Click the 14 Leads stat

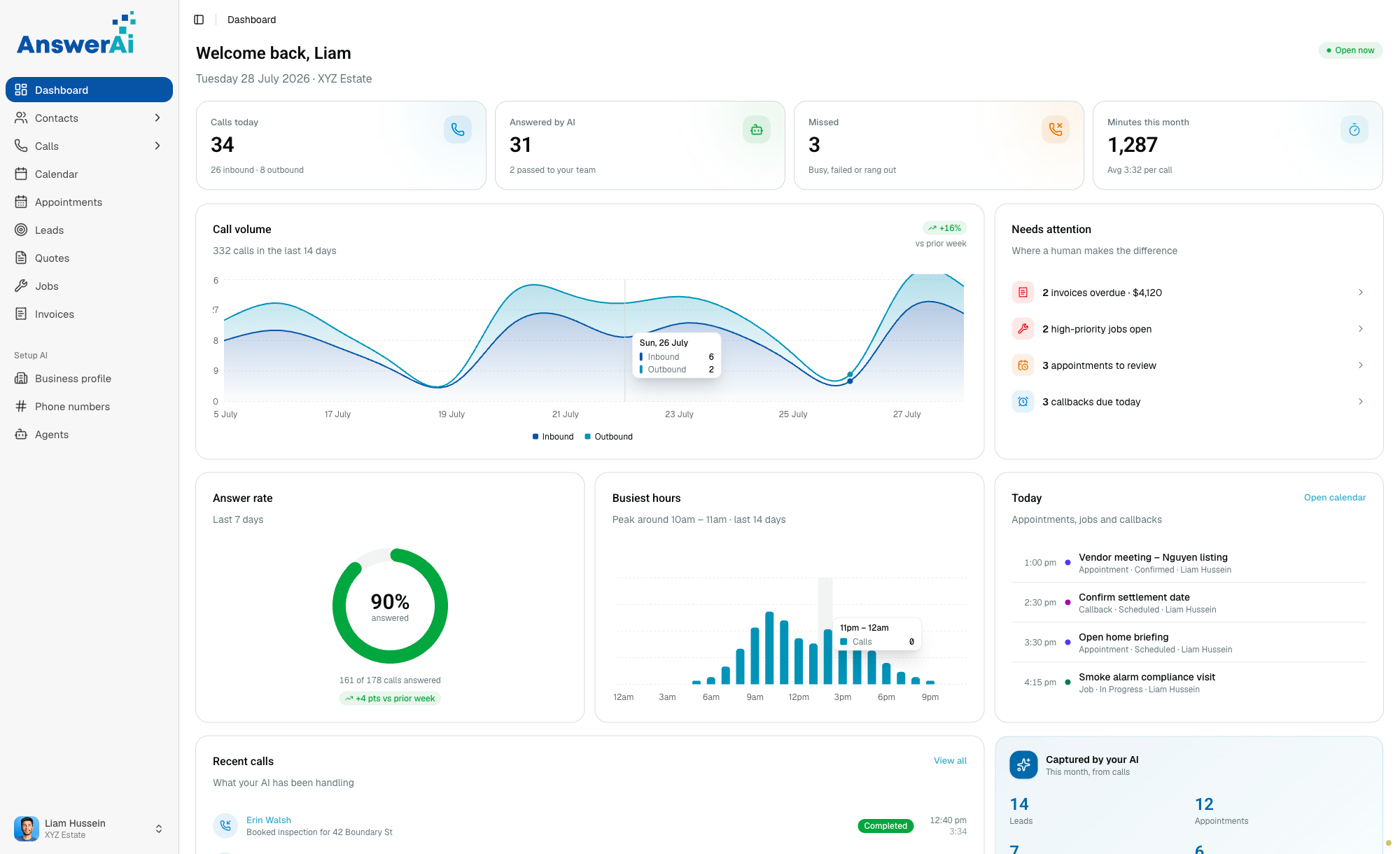click(x=1021, y=811)
